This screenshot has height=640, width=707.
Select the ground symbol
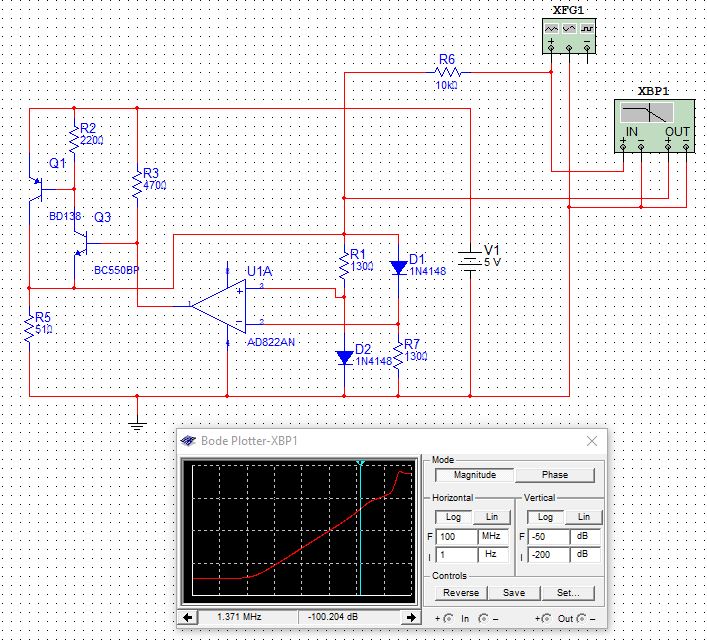pyautogui.click(x=137, y=425)
